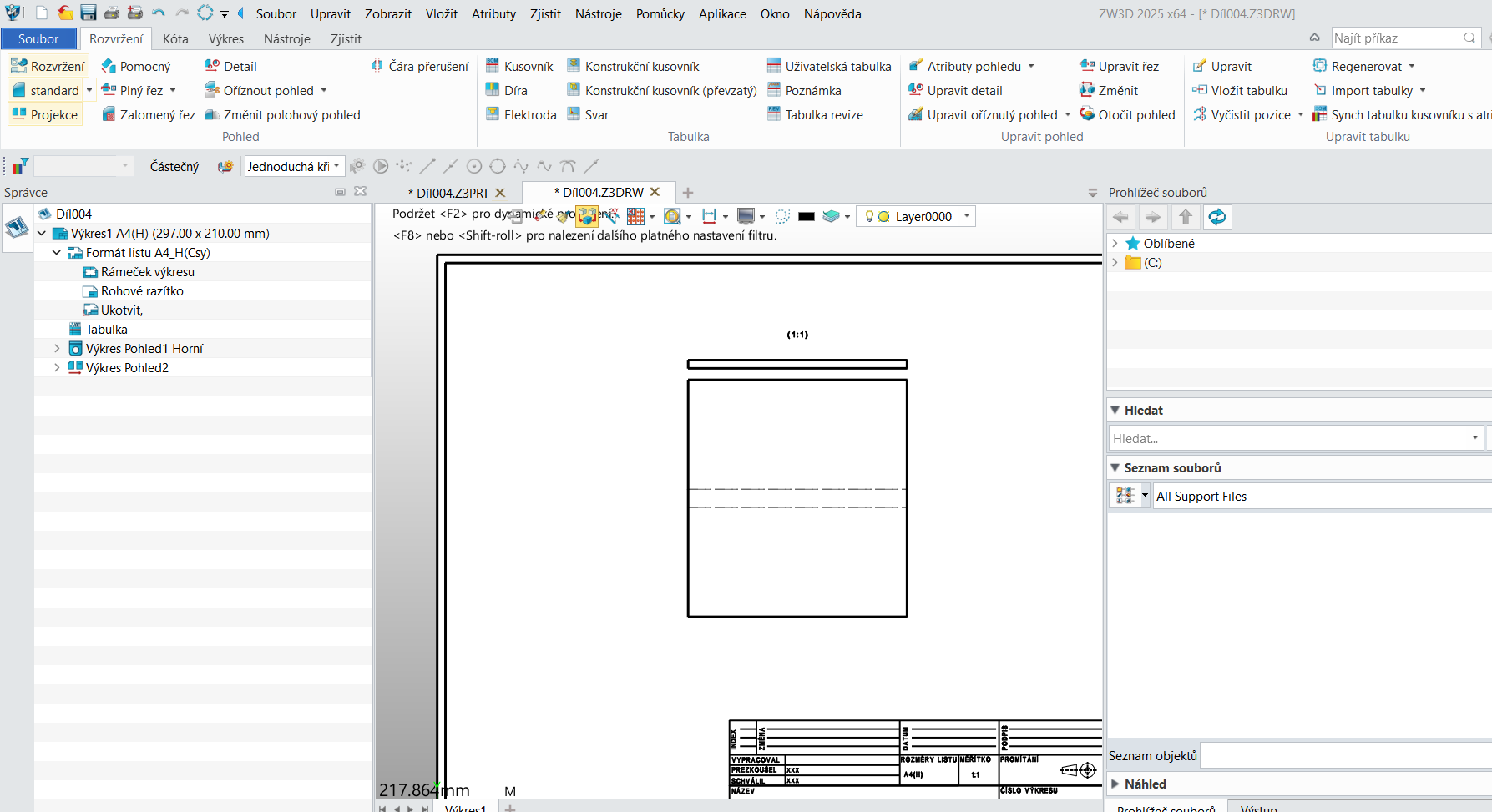Refresh the file browser panel

(x=1217, y=217)
